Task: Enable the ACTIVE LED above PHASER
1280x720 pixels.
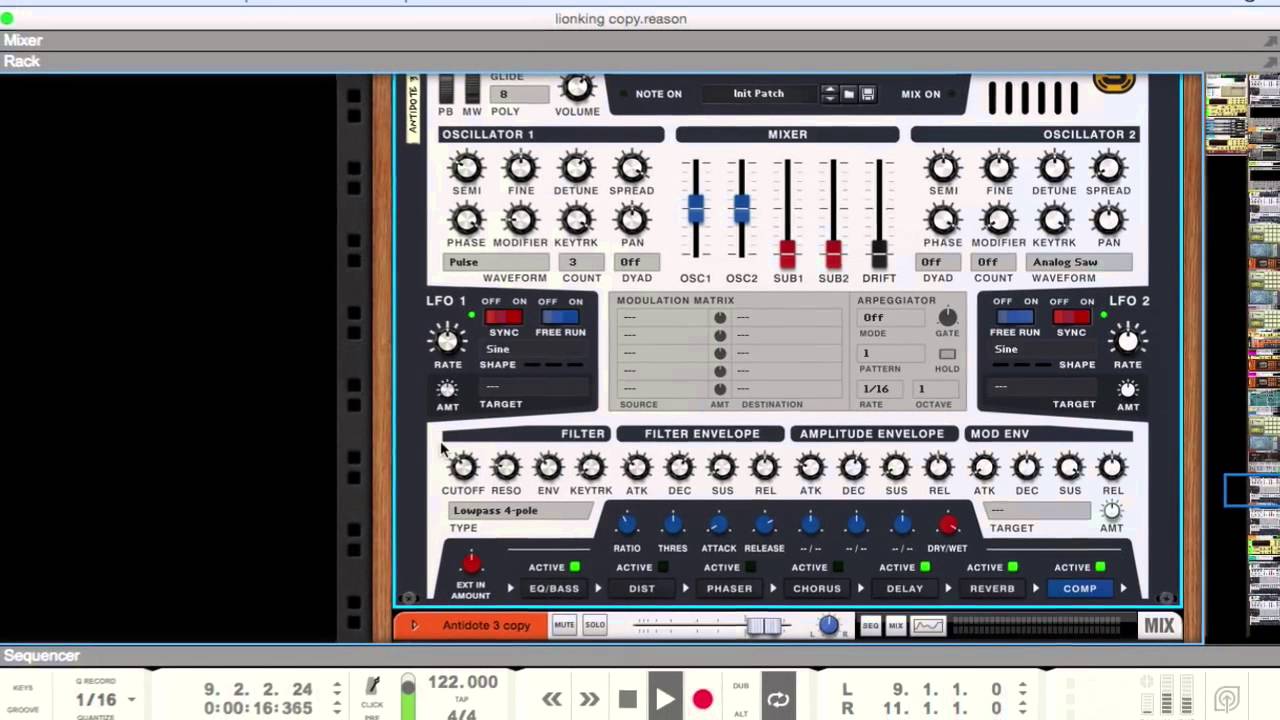Action: 751,567
